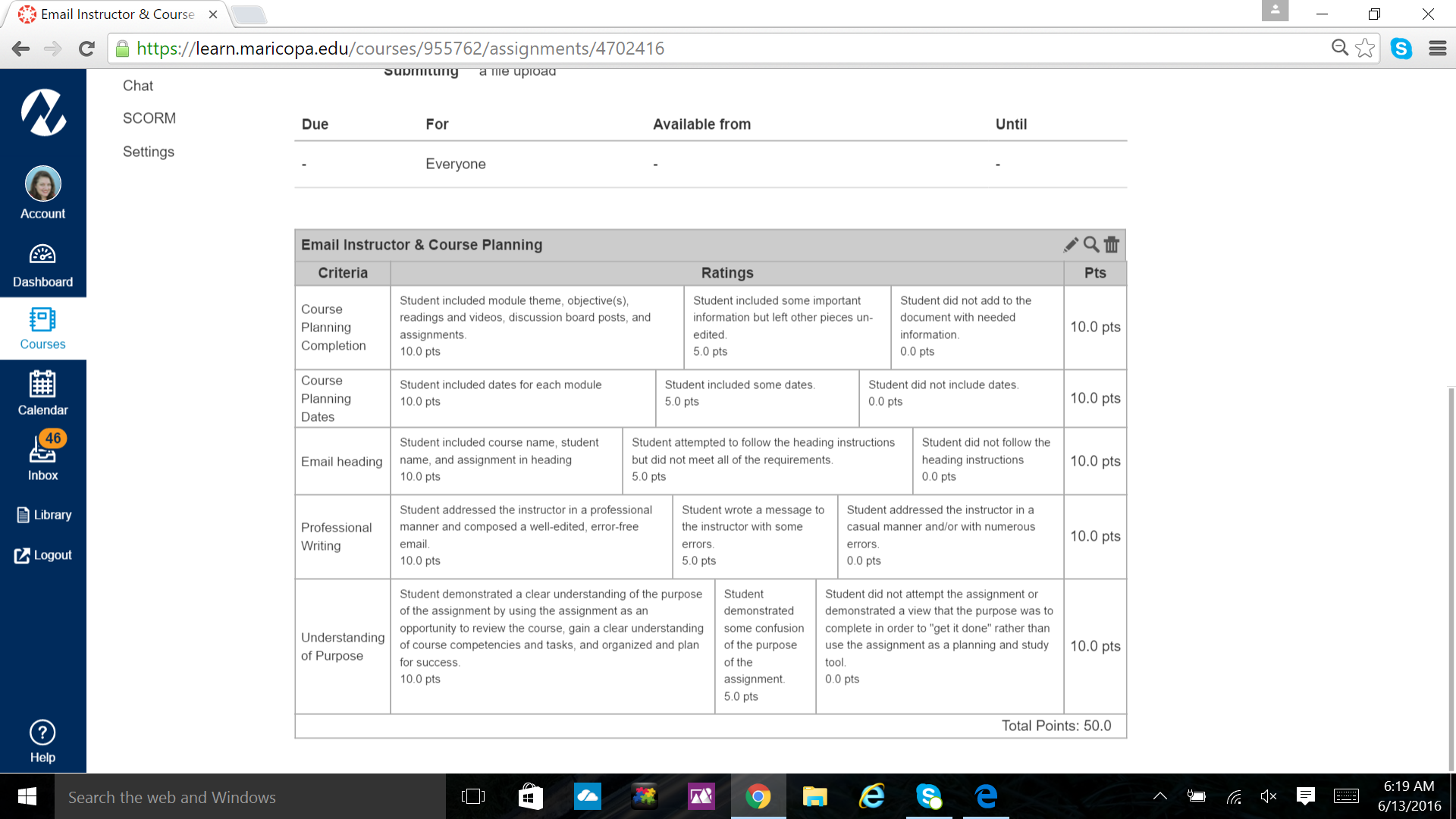The height and width of the screenshot is (819, 1456).
Task: Select the Email Instructor & Course tab
Action: (x=118, y=14)
